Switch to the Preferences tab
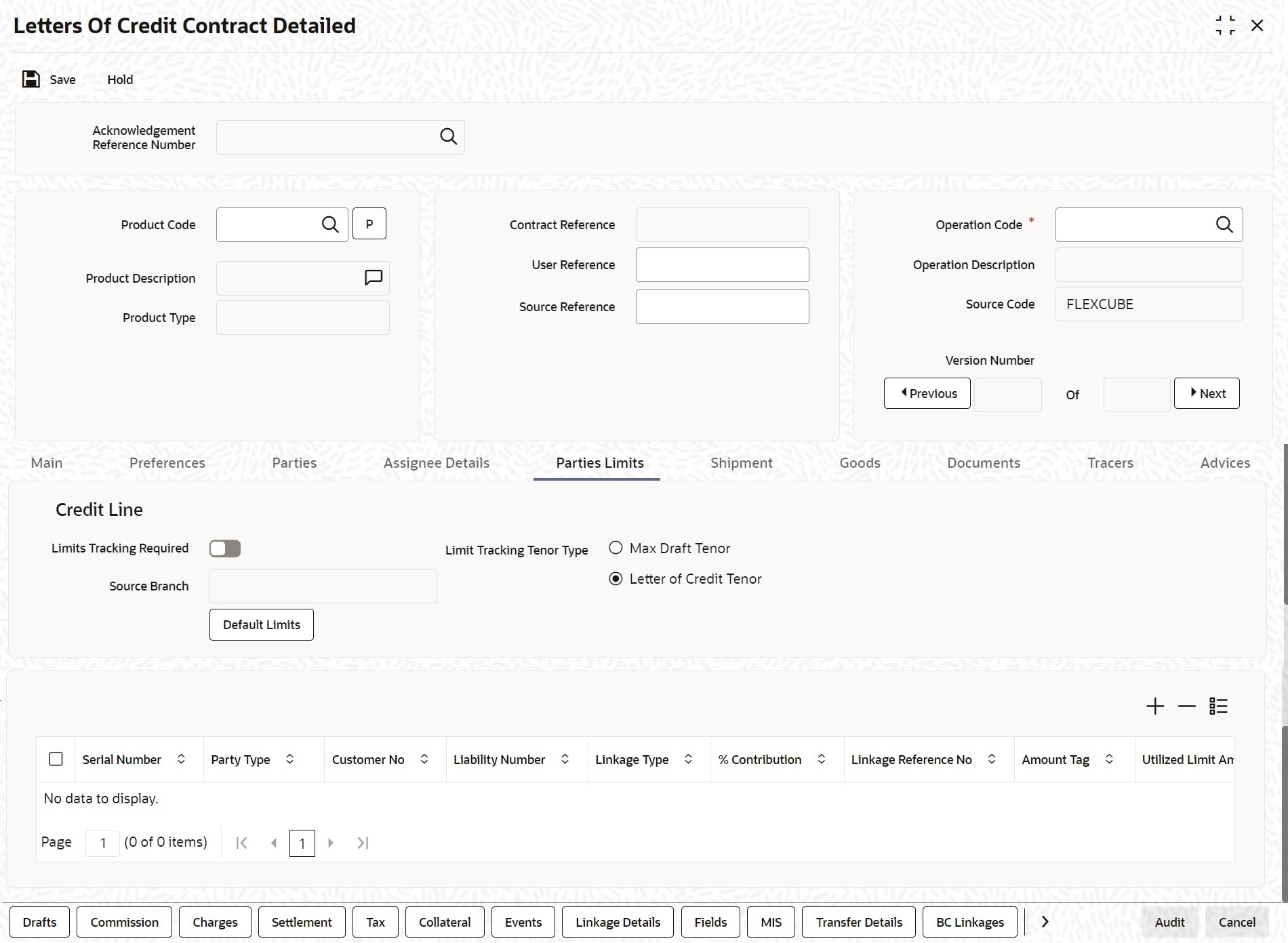The image size is (1288, 943). pos(167,463)
